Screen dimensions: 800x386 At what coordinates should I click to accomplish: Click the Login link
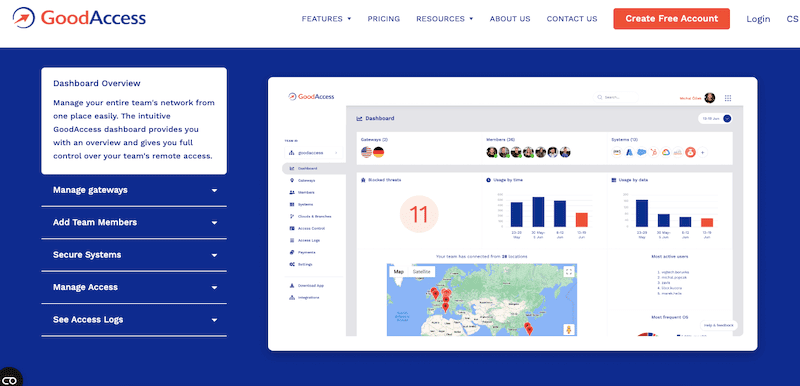click(758, 19)
